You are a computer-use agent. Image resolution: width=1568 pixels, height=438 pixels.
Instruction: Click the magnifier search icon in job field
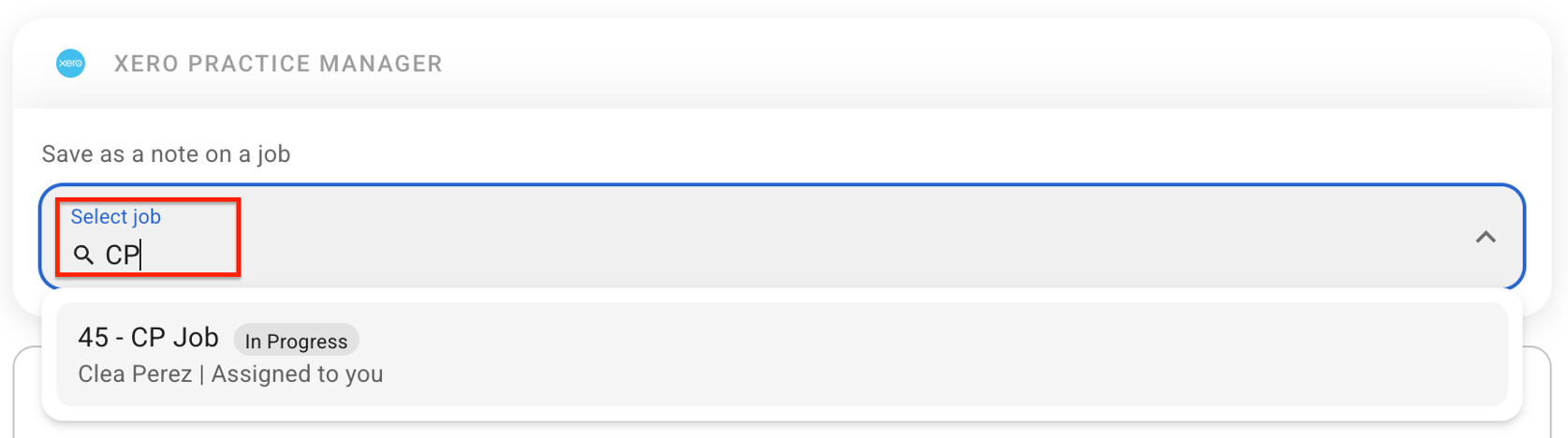pyautogui.click(x=83, y=255)
